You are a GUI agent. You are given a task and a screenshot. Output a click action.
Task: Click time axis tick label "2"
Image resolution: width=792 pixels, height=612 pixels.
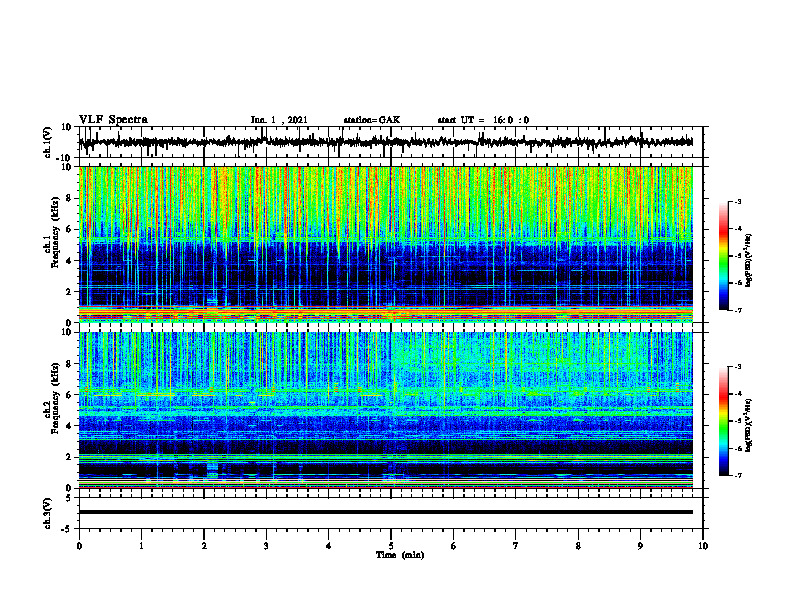click(204, 546)
